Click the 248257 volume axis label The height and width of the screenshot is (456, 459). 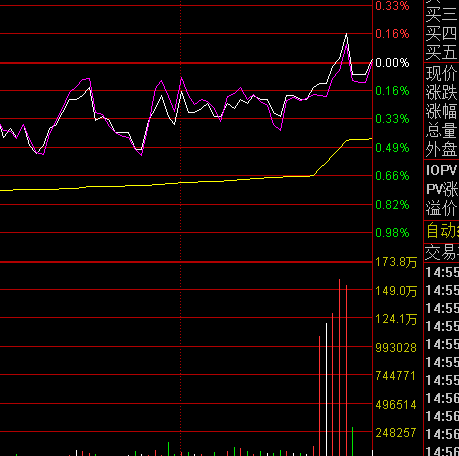click(x=396, y=433)
